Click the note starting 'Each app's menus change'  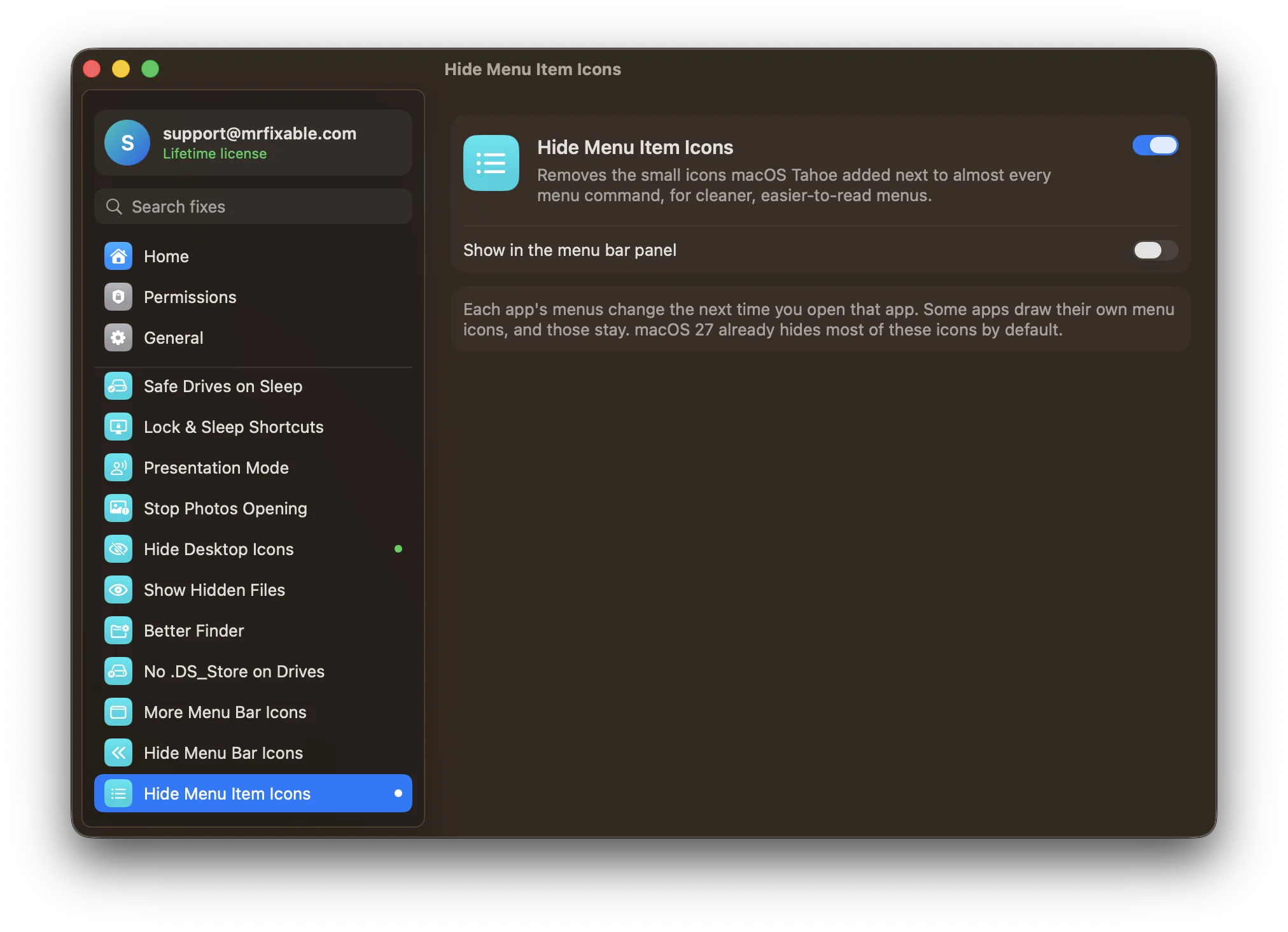pos(819,320)
